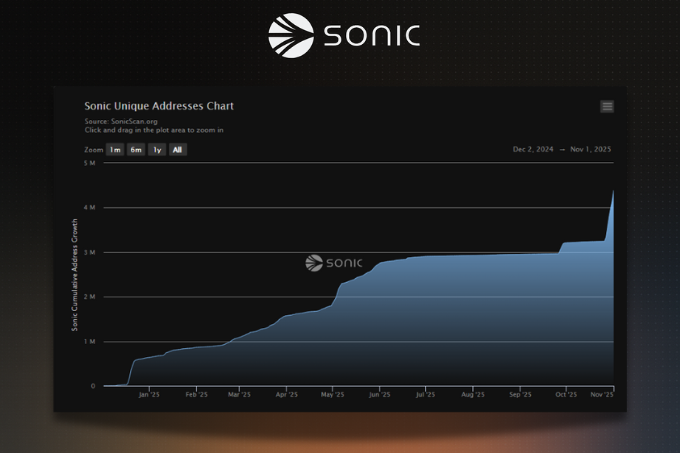This screenshot has width=680, height=453.
Task: Click the 4 M y-axis label
Action: pyautogui.click(x=89, y=208)
